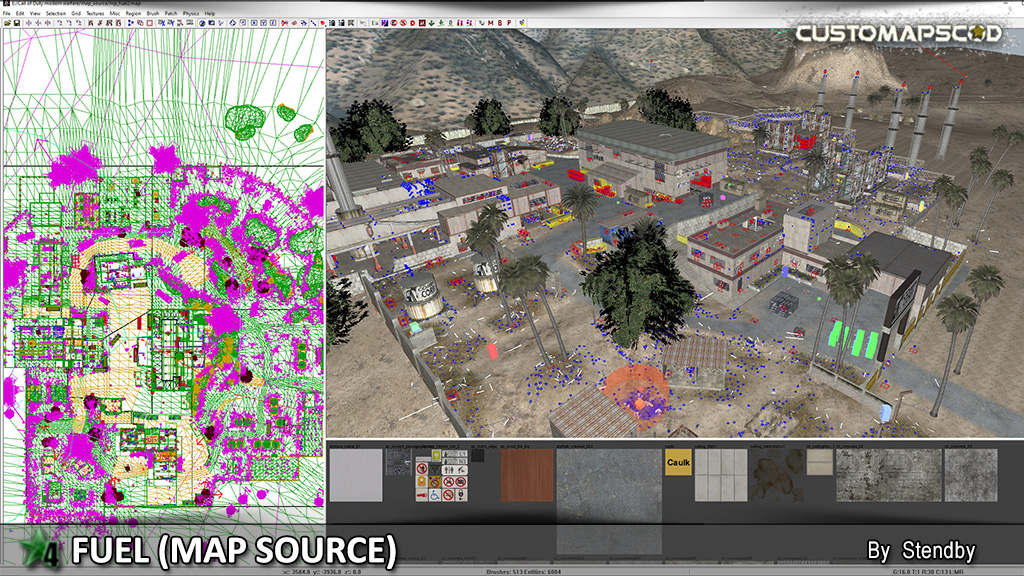The width and height of the screenshot is (1024, 576).
Task: Select the yellow Caulk texture
Action: pyautogui.click(x=678, y=462)
